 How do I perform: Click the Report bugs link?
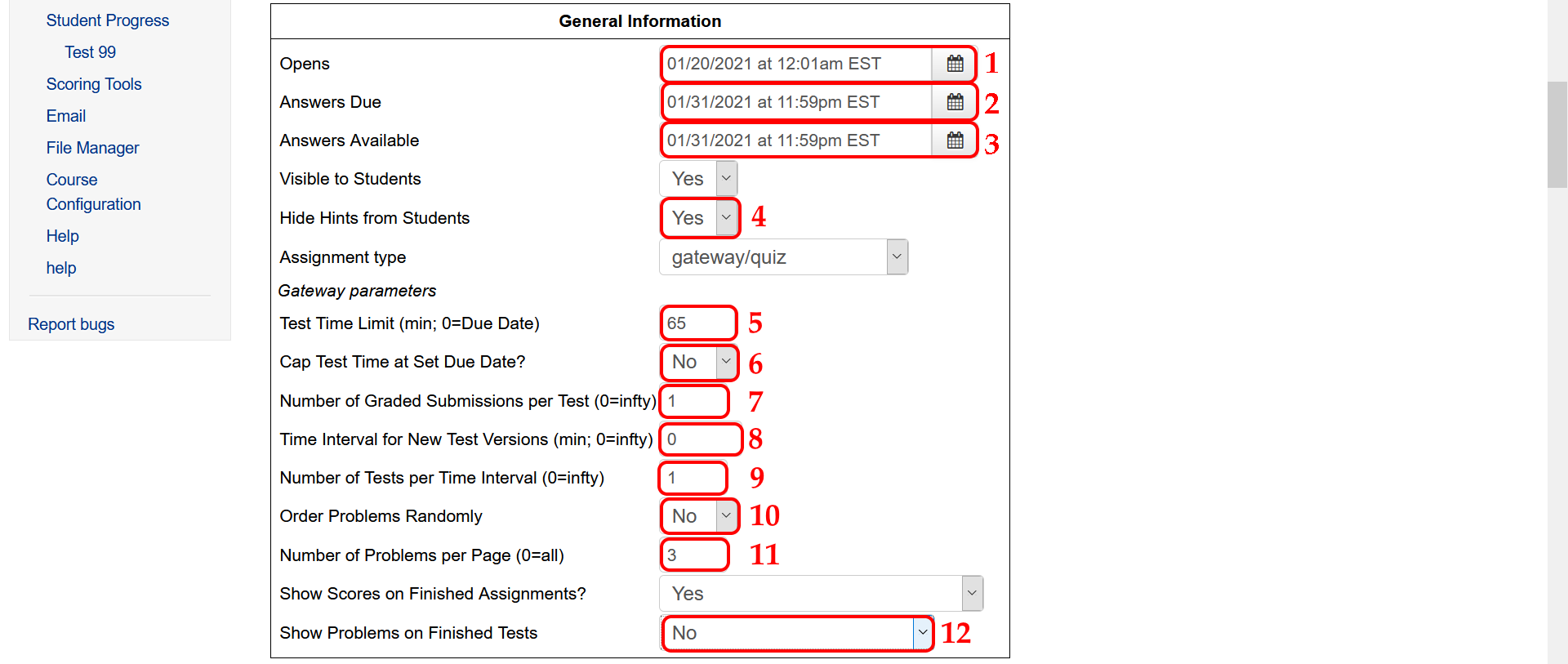point(71,324)
